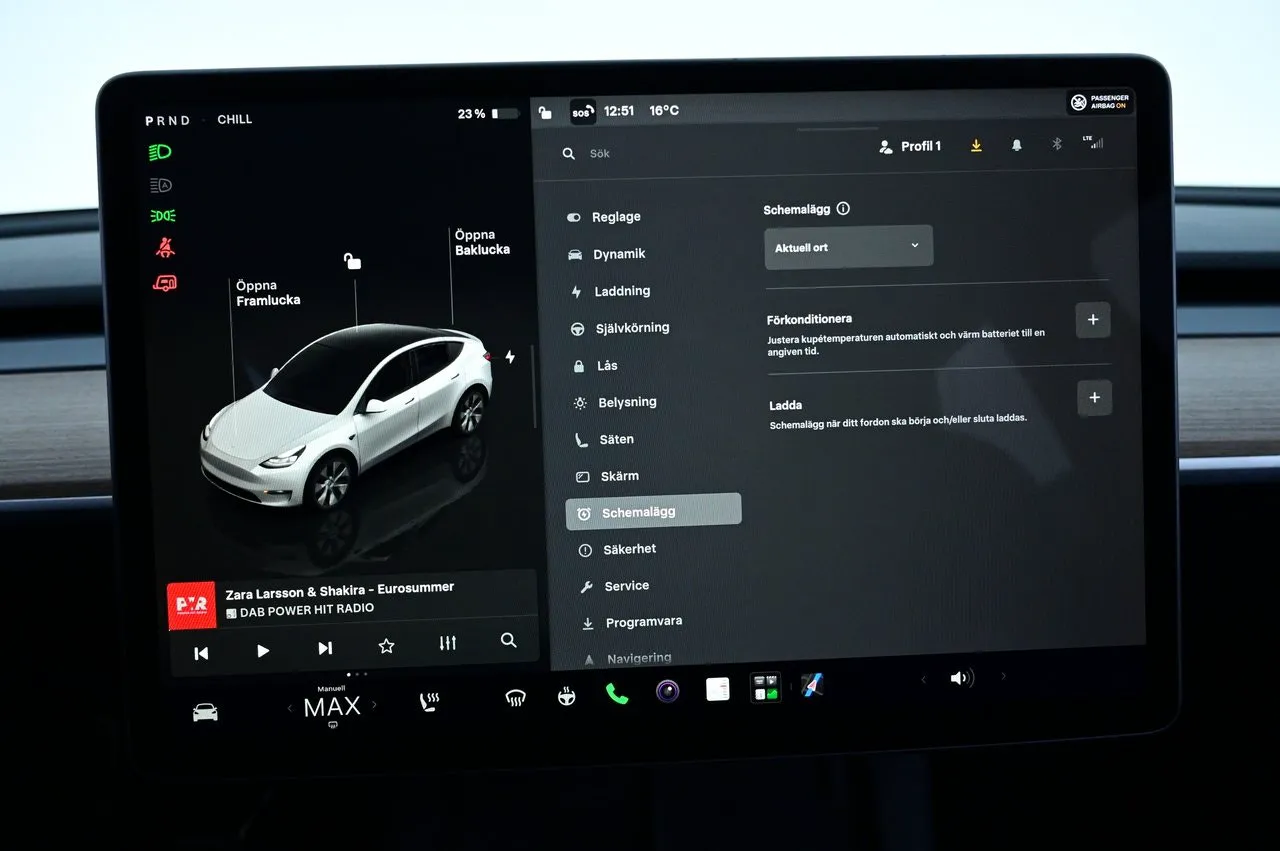Open notifications bell icon
The width and height of the screenshot is (1280, 851).
pyautogui.click(x=1017, y=145)
